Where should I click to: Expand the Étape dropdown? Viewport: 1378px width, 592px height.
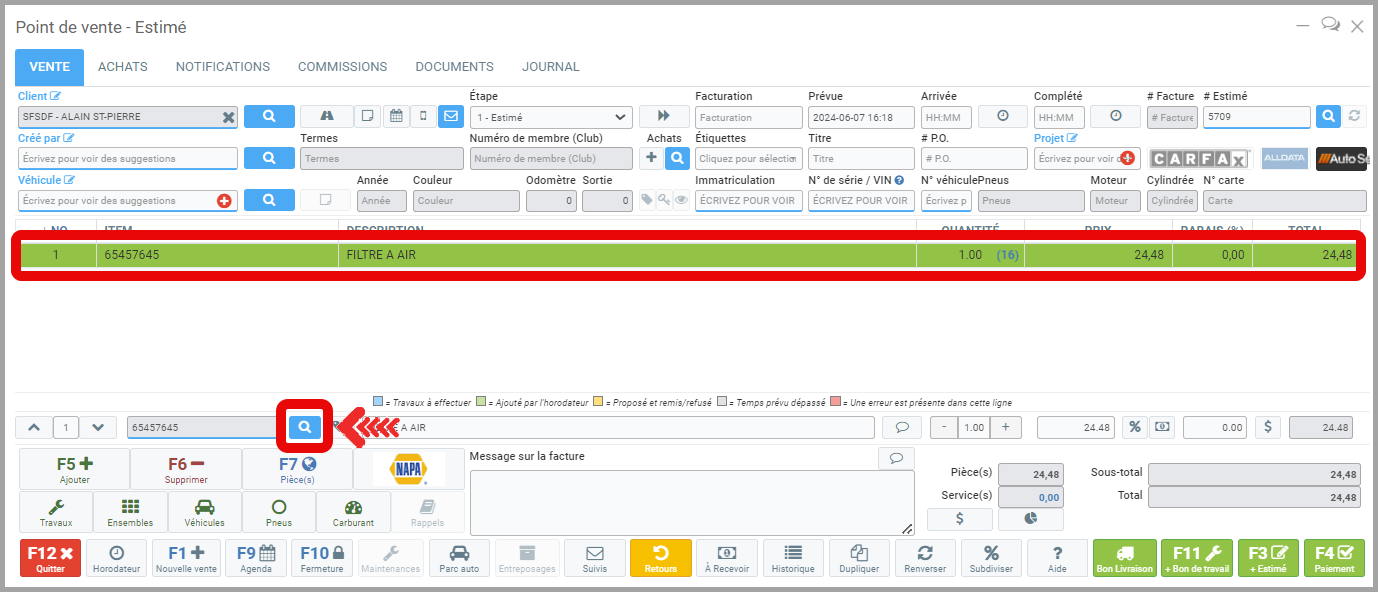click(551, 117)
